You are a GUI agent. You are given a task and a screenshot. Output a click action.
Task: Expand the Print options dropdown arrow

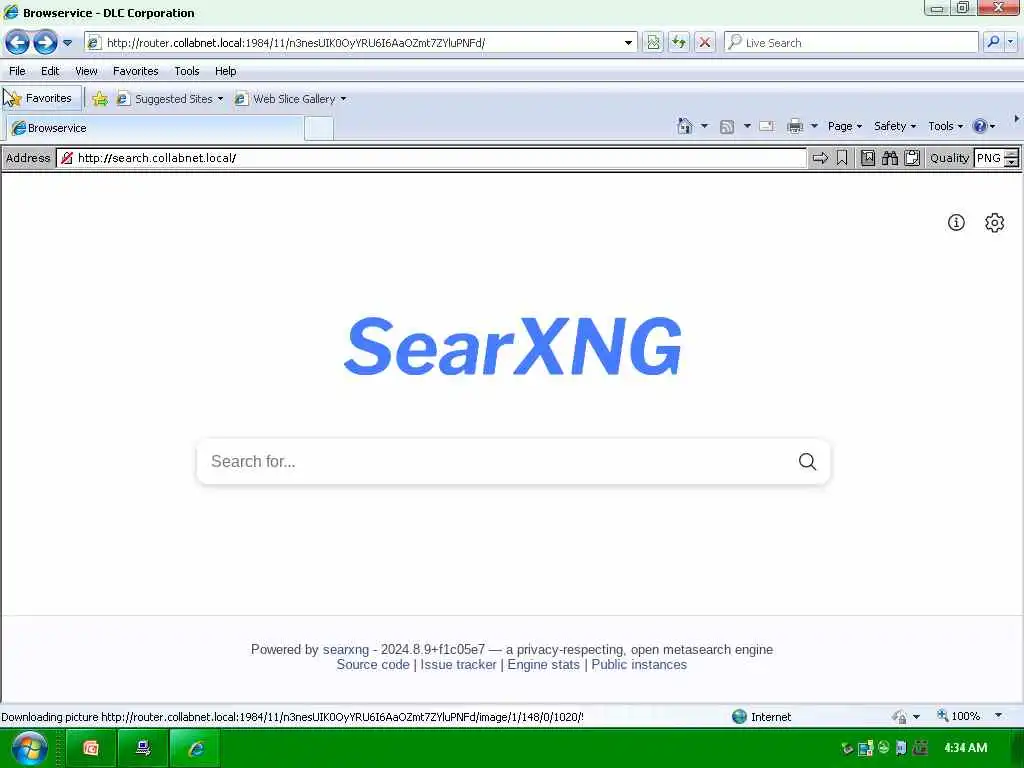pyautogui.click(x=814, y=126)
